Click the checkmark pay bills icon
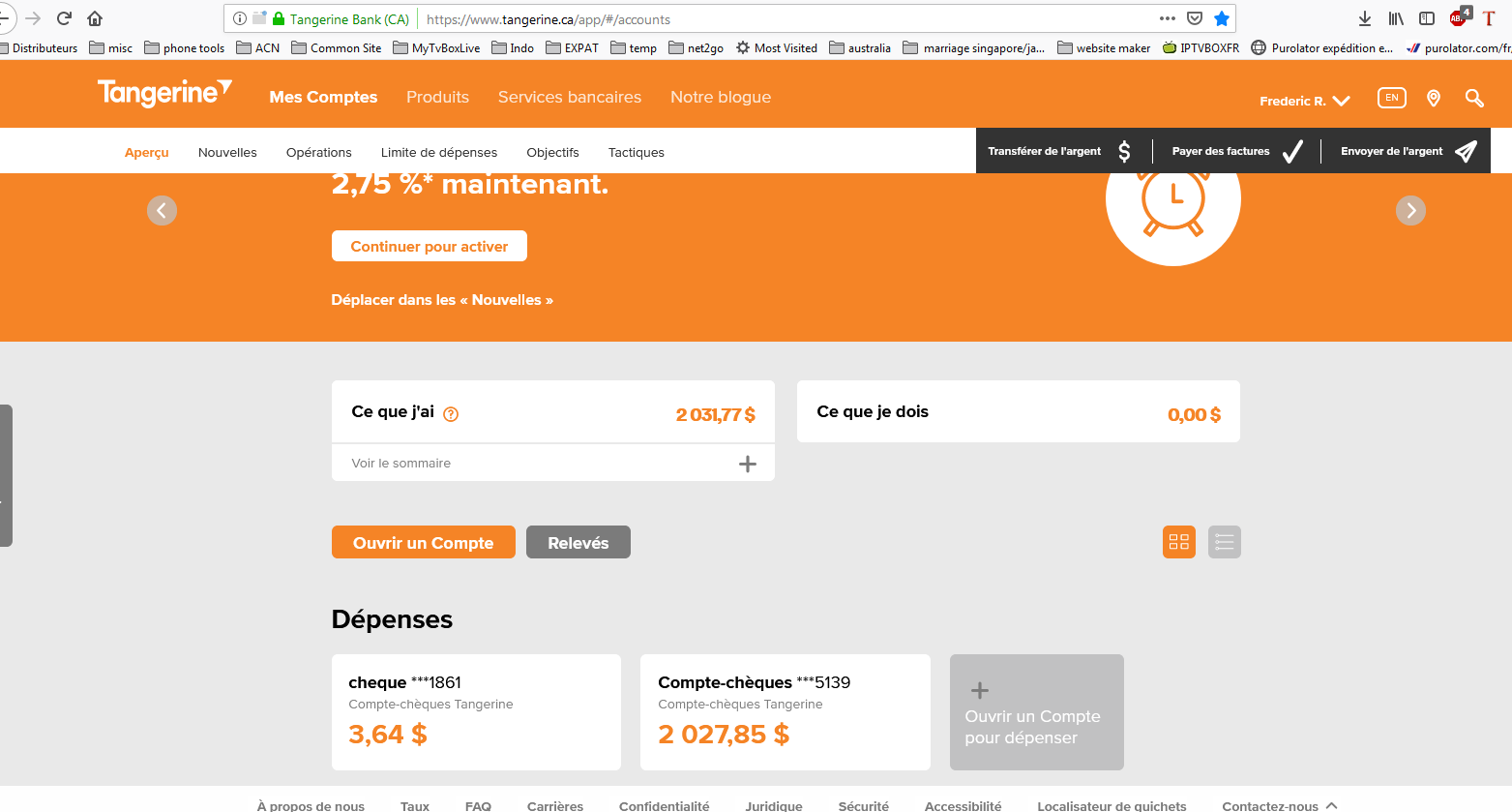Screen dimensions: 1512x812 (x=1292, y=151)
